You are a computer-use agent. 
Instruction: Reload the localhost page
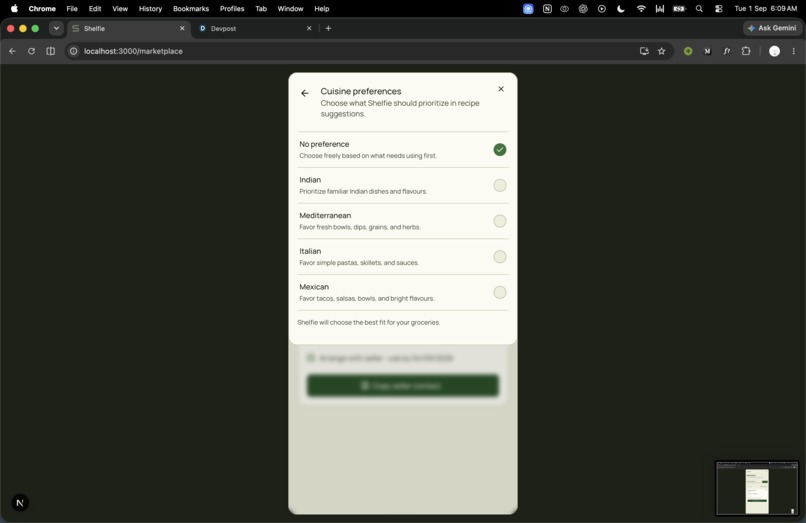(31, 51)
